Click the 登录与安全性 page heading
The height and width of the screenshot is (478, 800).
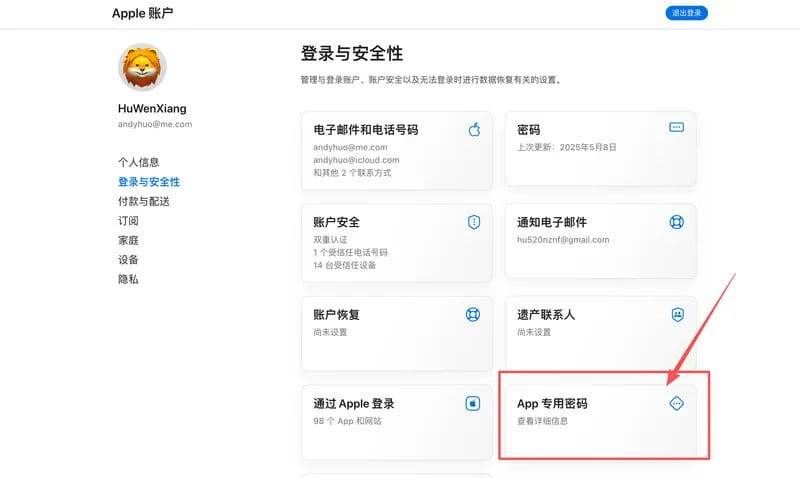(352, 53)
